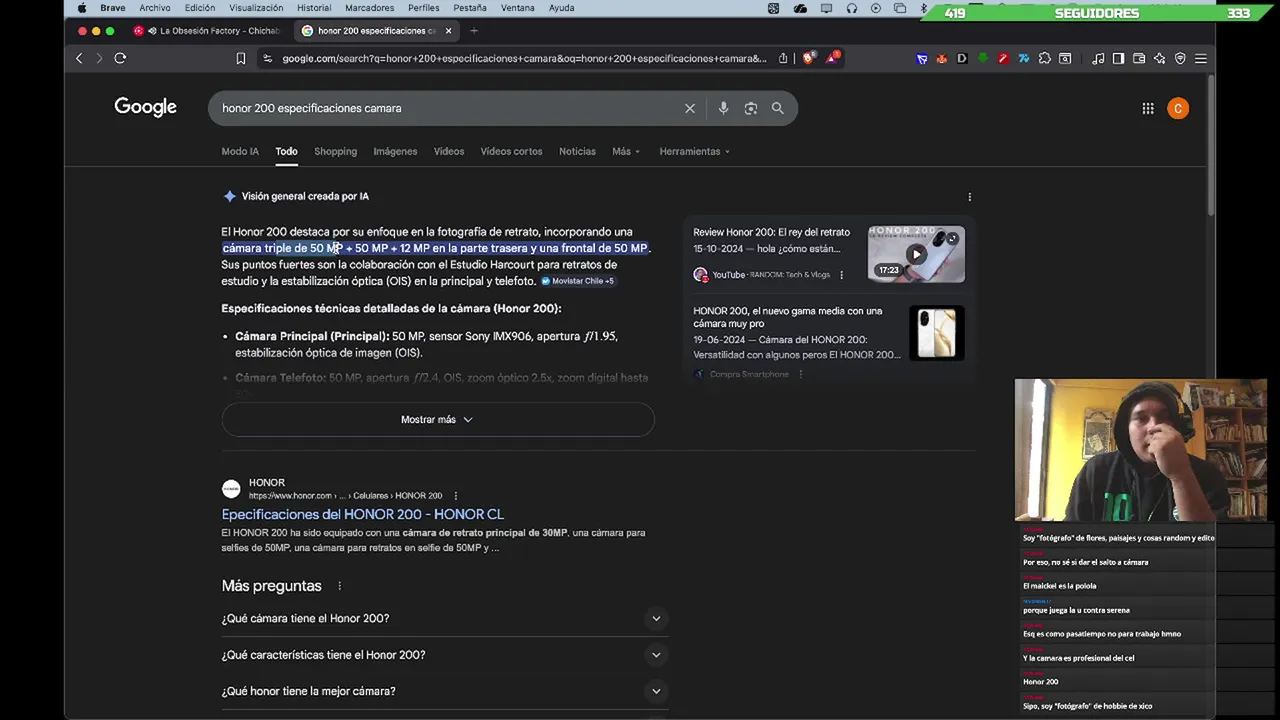Open Leo AI sparkle icon in toolbar
This screenshot has height=720, width=1280.
(1160, 58)
